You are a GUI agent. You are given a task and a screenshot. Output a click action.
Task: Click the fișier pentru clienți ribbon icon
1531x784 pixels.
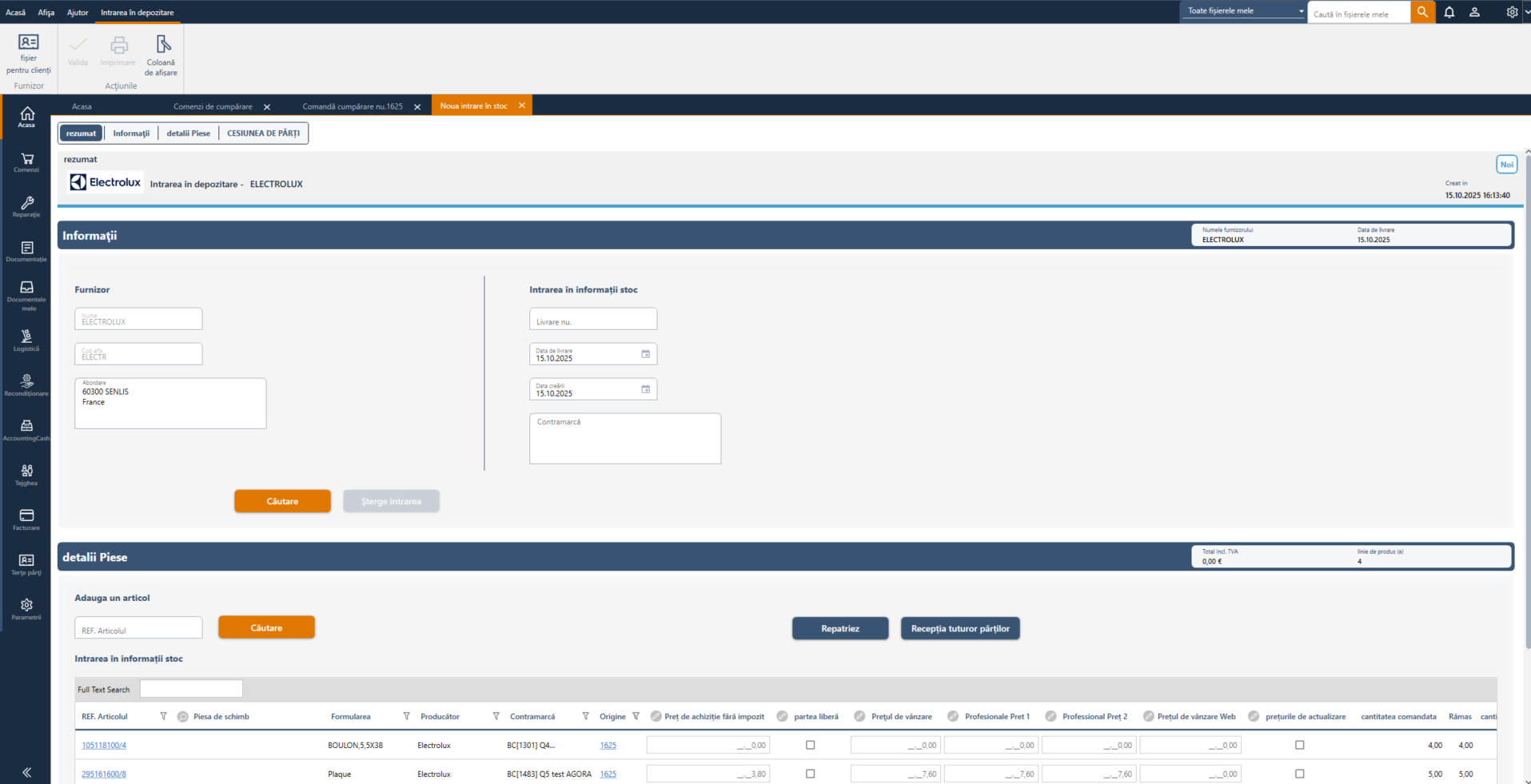pos(29,42)
